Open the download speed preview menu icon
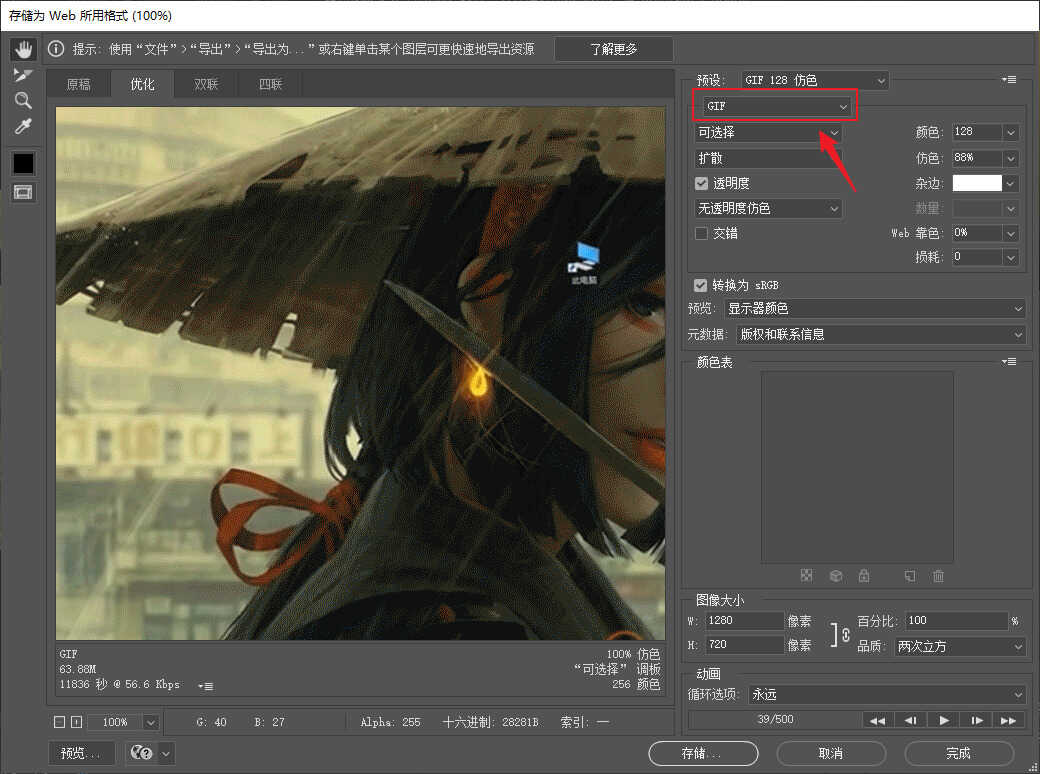The image size is (1040, 774). click(x=206, y=686)
